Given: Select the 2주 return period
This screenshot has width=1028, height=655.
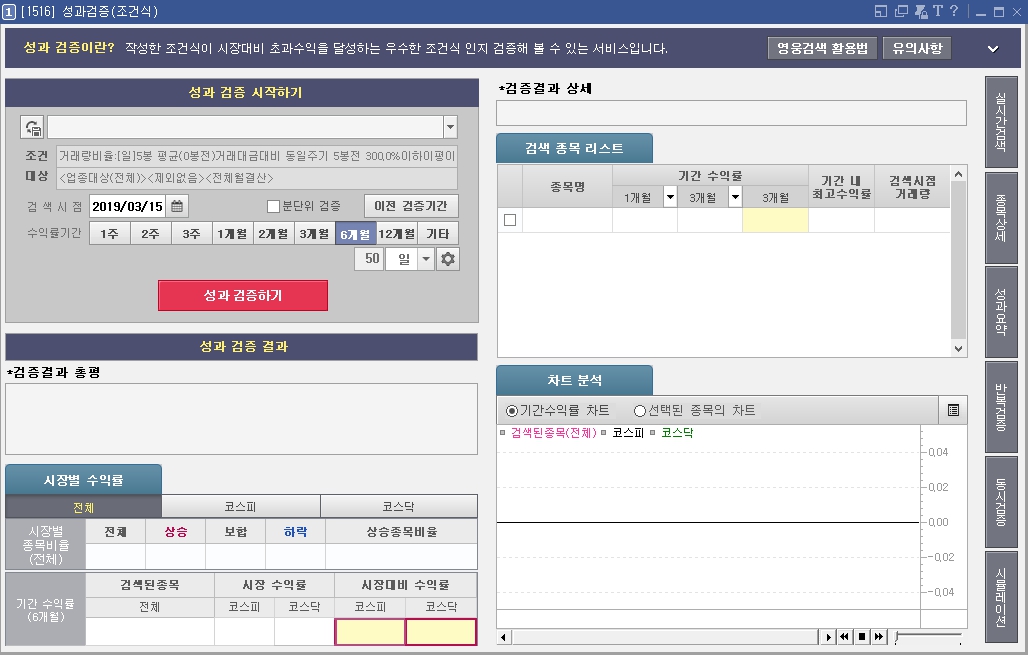Looking at the screenshot, I should coord(150,233).
